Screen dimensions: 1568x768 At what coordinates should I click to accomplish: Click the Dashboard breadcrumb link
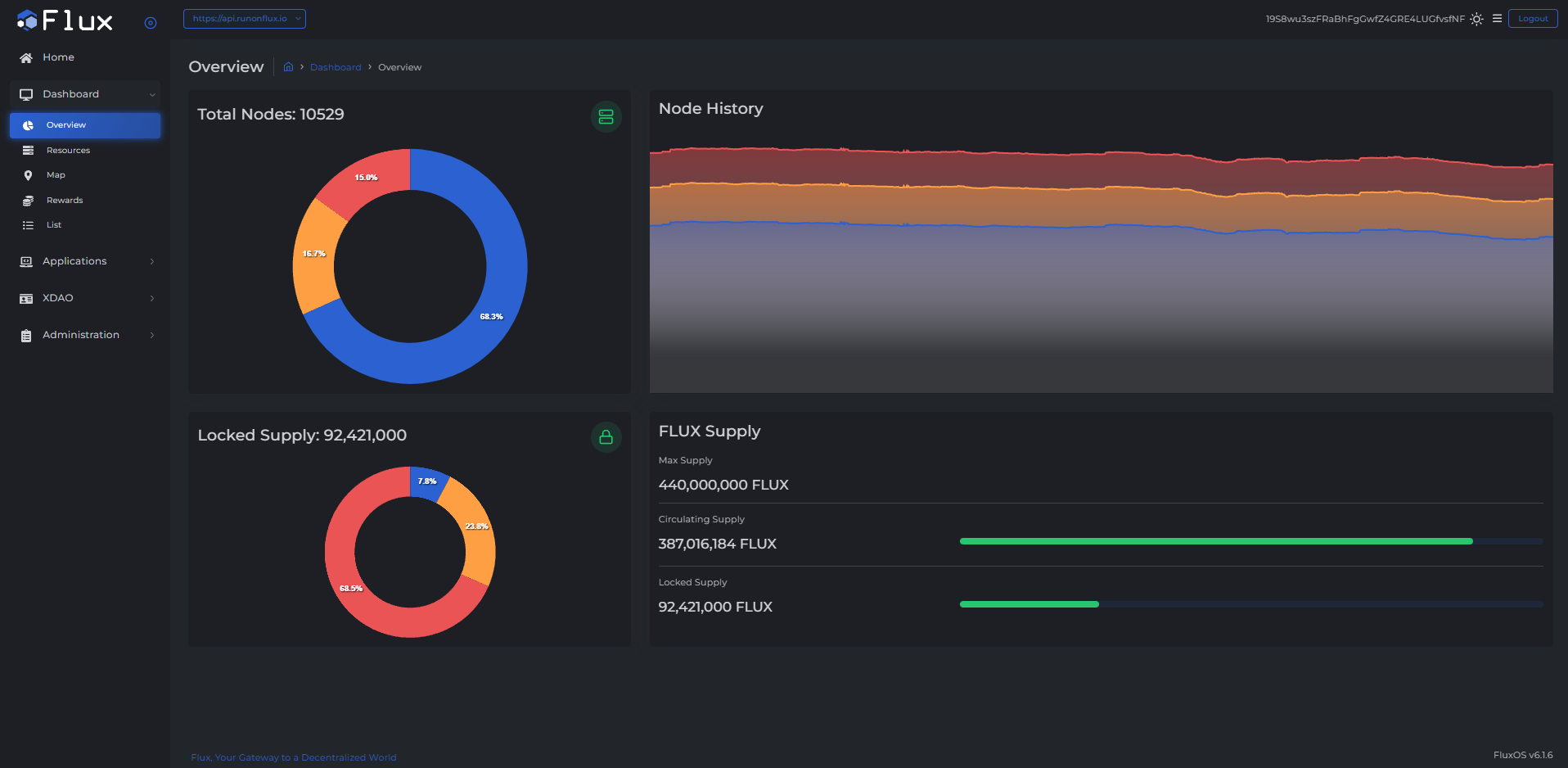[336, 67]
